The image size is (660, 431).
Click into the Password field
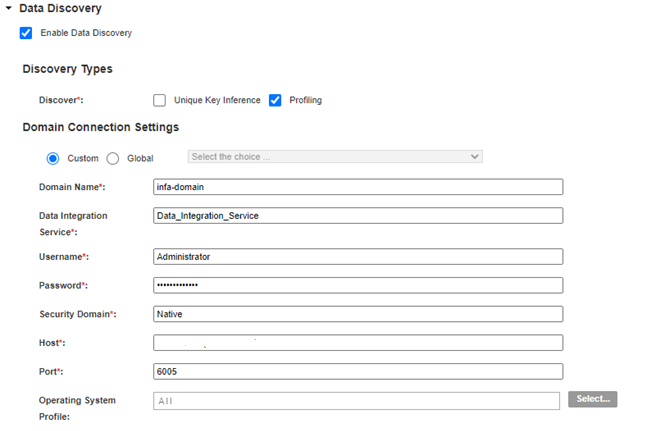coord(358,285)
